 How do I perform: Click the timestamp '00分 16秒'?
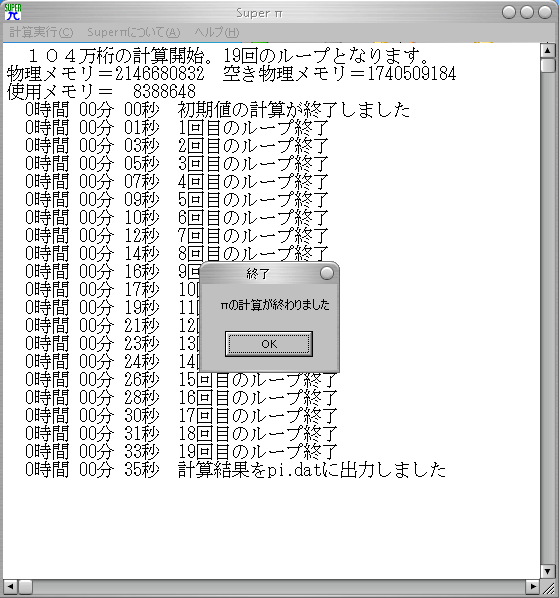tap(119, 272)
